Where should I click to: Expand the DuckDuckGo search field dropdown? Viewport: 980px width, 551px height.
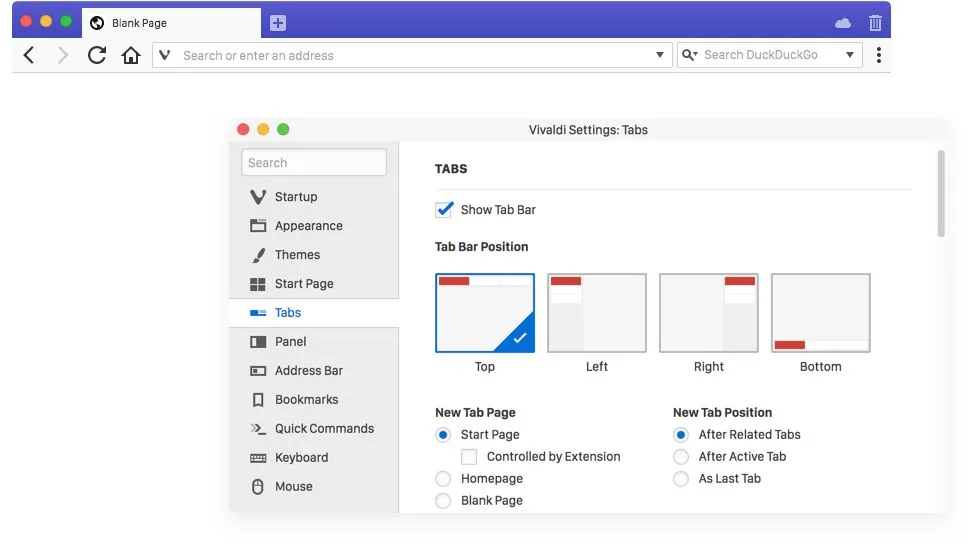click(x=850, y=55)
